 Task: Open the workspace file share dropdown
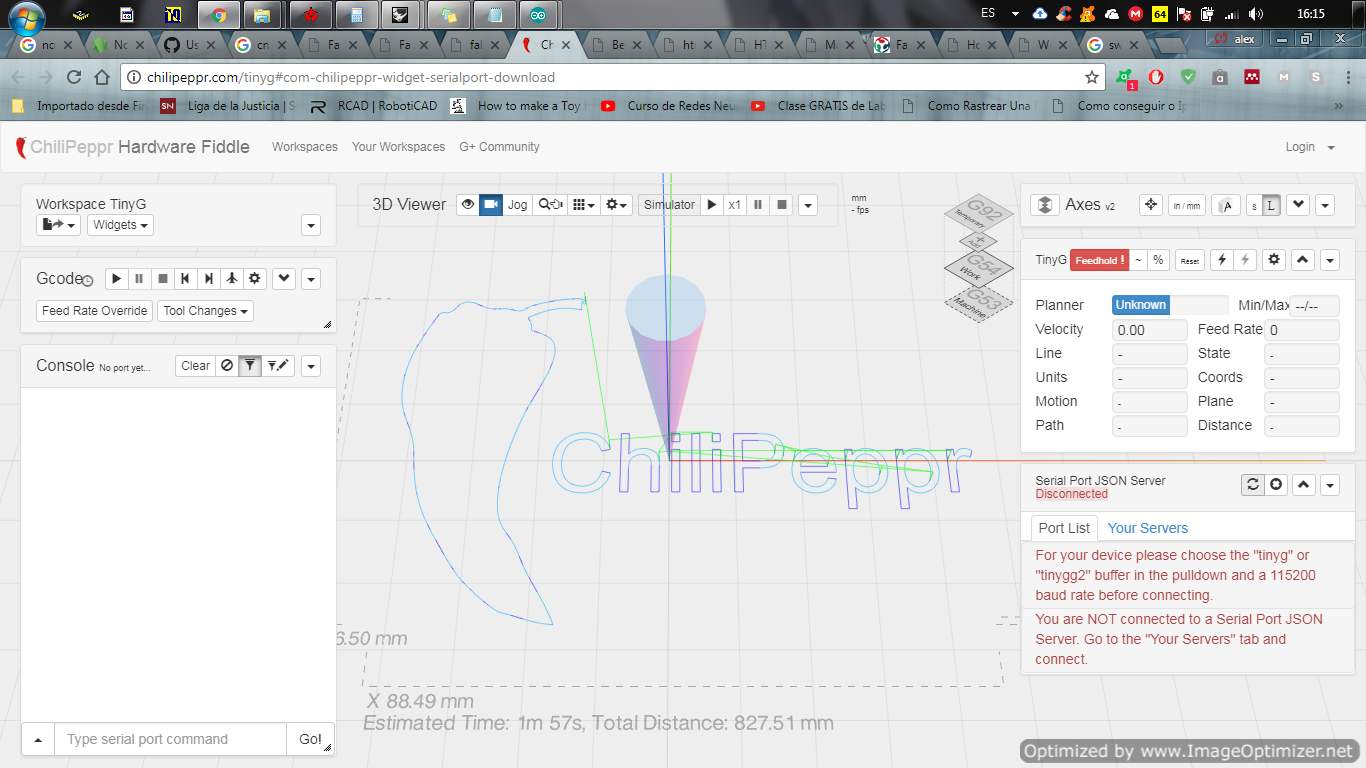58,225
